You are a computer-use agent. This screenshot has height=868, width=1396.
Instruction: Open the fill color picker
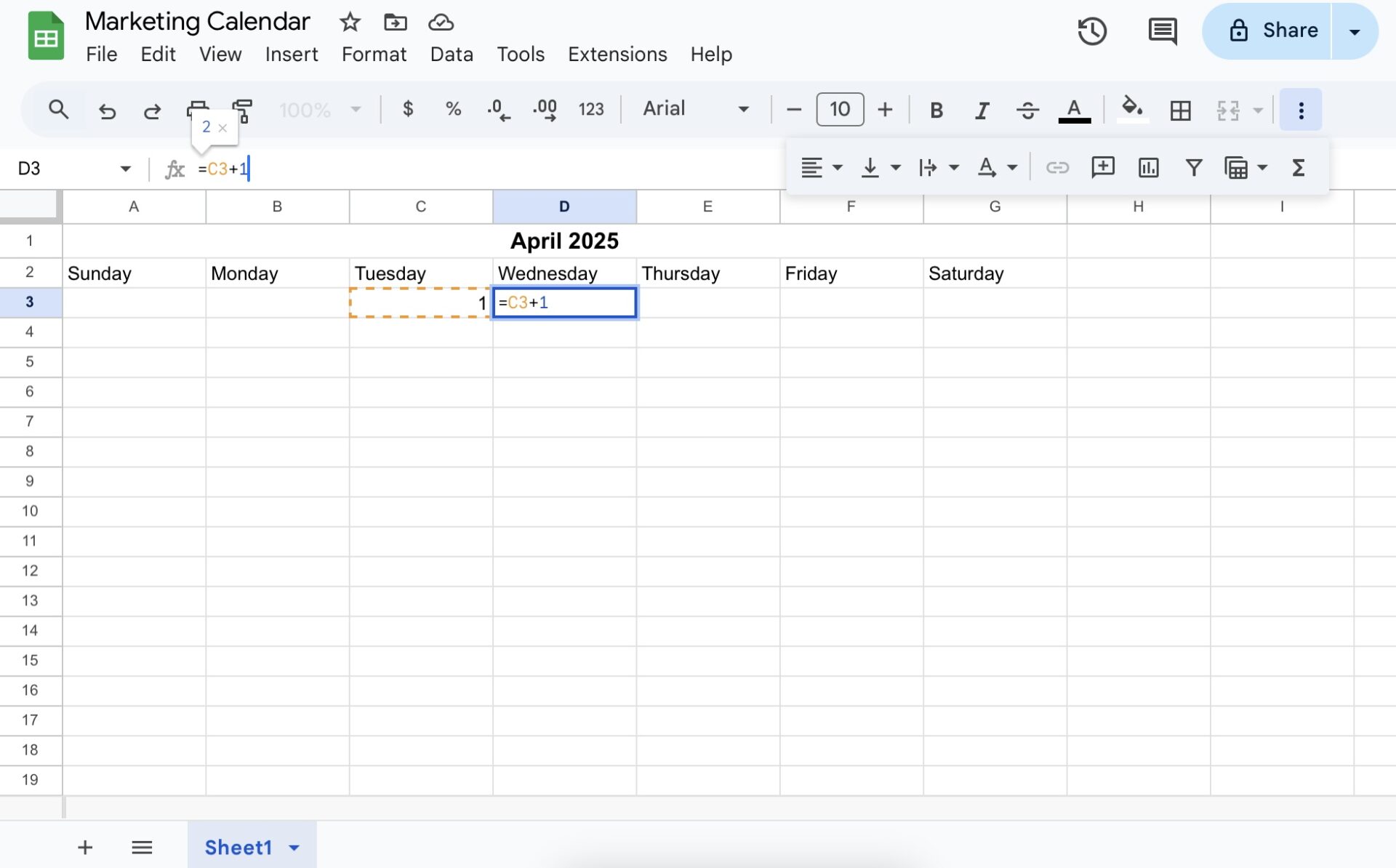1132,110
